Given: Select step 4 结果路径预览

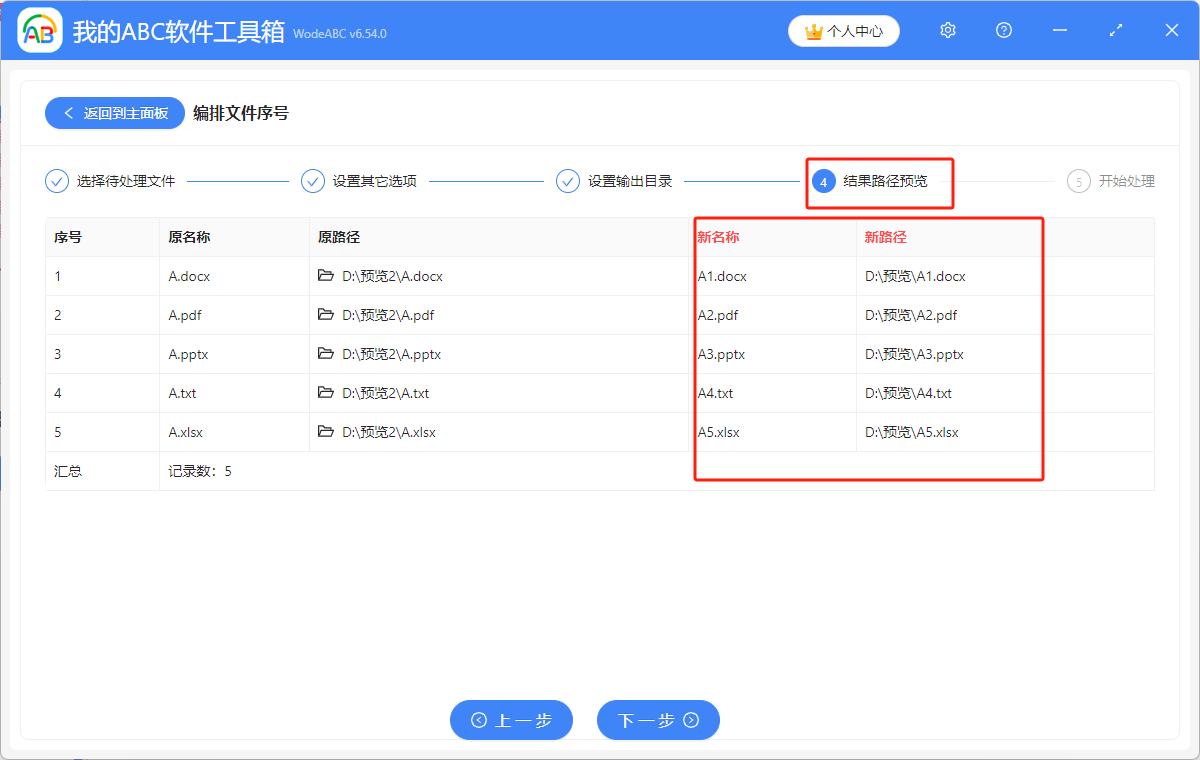Looking at the screenshot, I should (870, 182).
